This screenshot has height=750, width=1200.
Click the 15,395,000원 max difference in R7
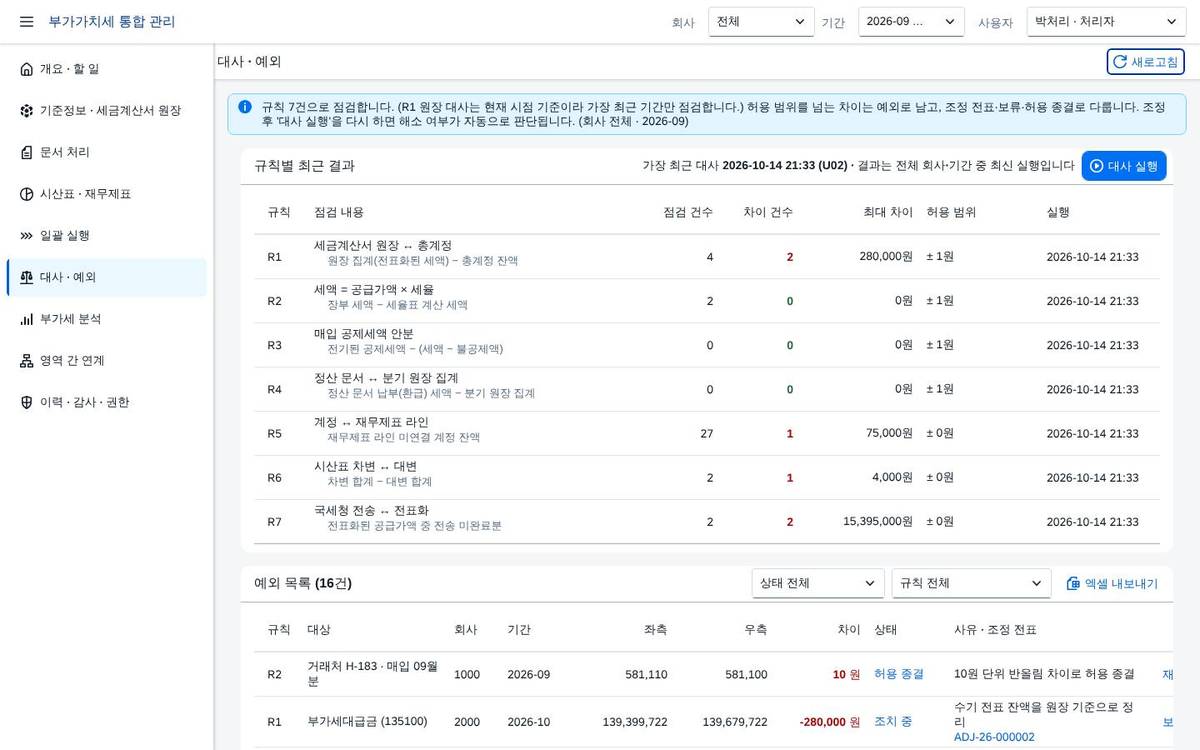click(x=878, y=521)
